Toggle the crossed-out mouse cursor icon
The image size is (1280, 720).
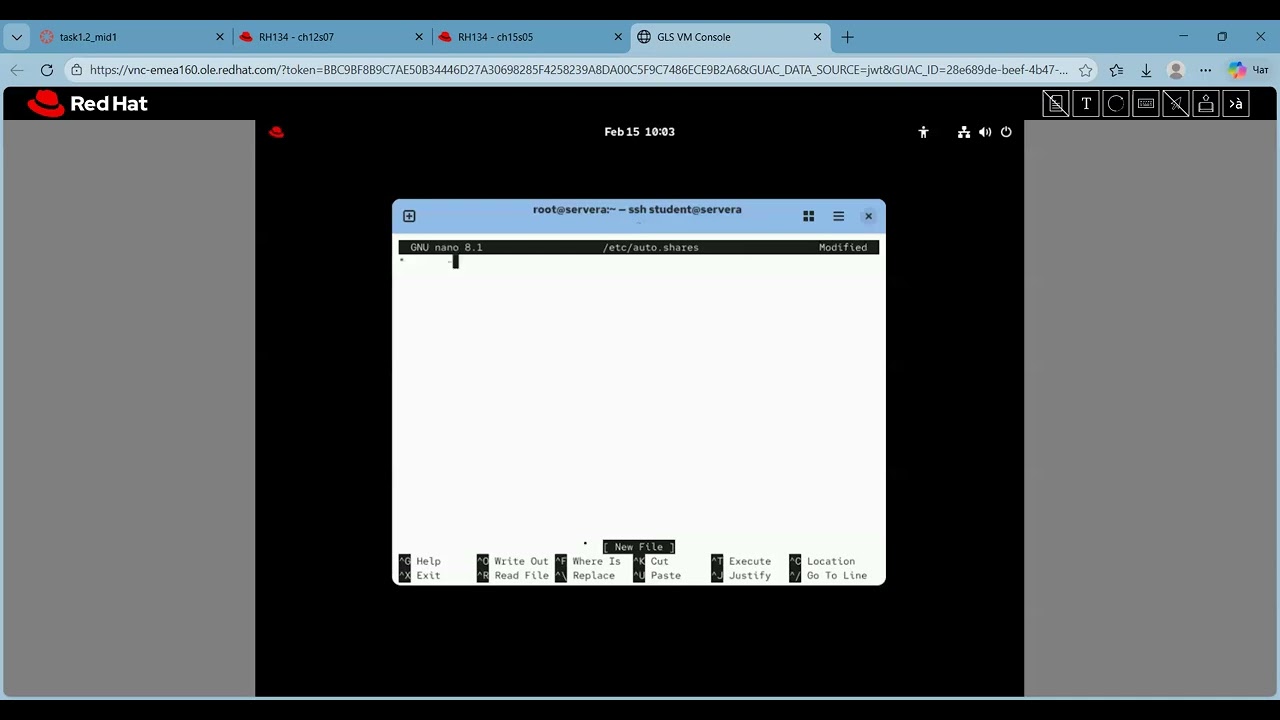1176,103
